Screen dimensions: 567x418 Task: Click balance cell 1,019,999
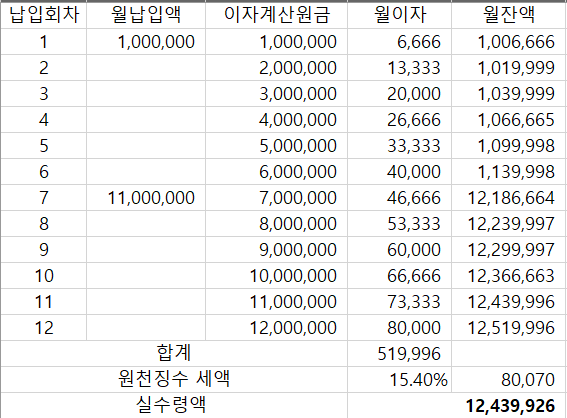click(x=509, y=68)
